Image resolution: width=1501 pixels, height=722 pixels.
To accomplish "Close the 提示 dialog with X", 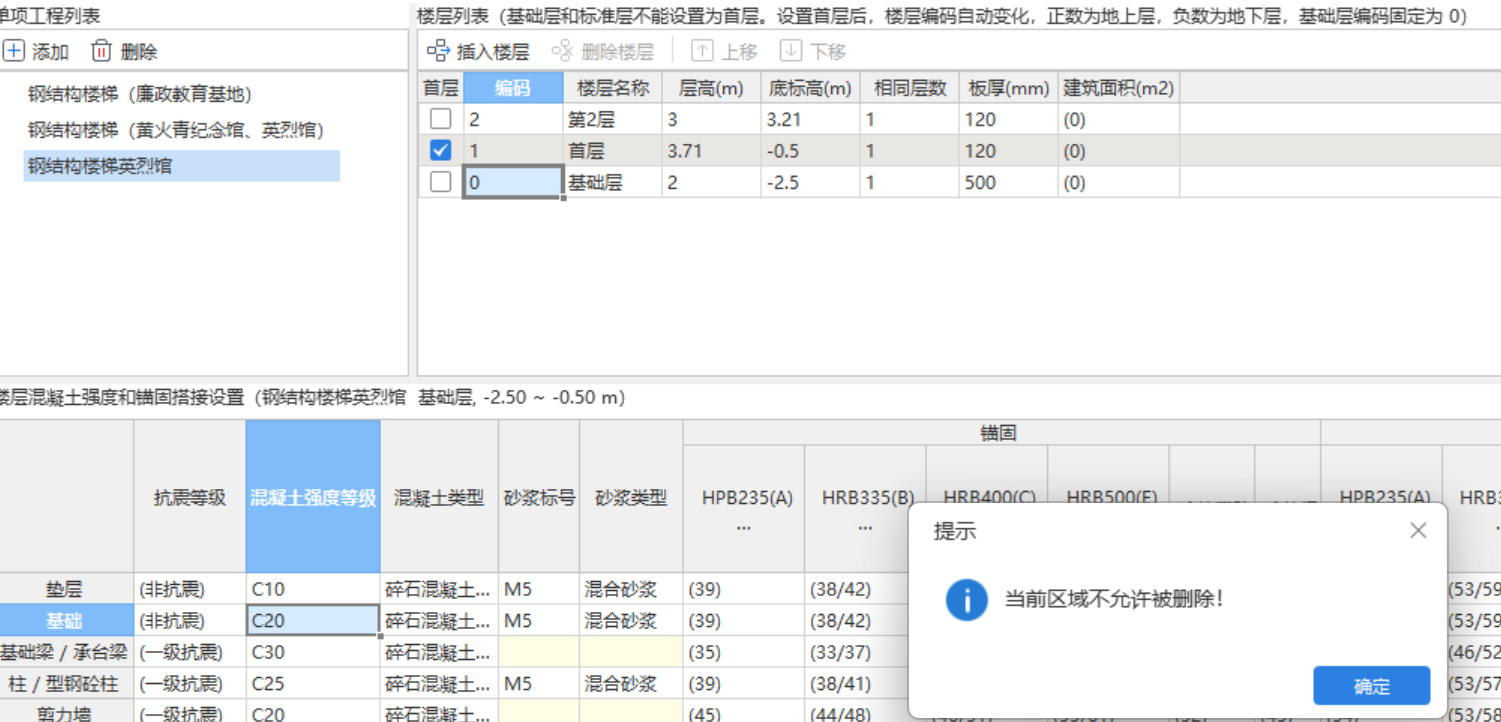I will [x=1418, y=531].
